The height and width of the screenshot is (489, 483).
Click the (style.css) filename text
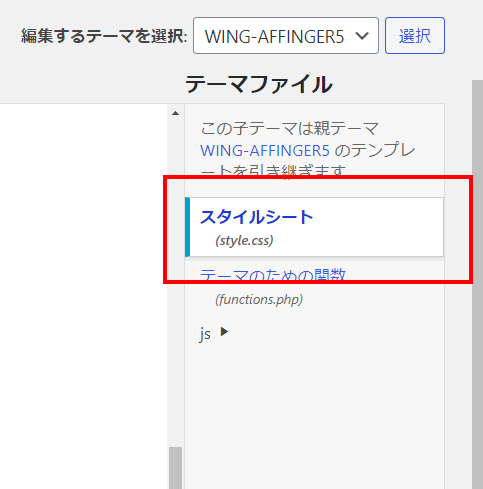(x=244, y=240)
